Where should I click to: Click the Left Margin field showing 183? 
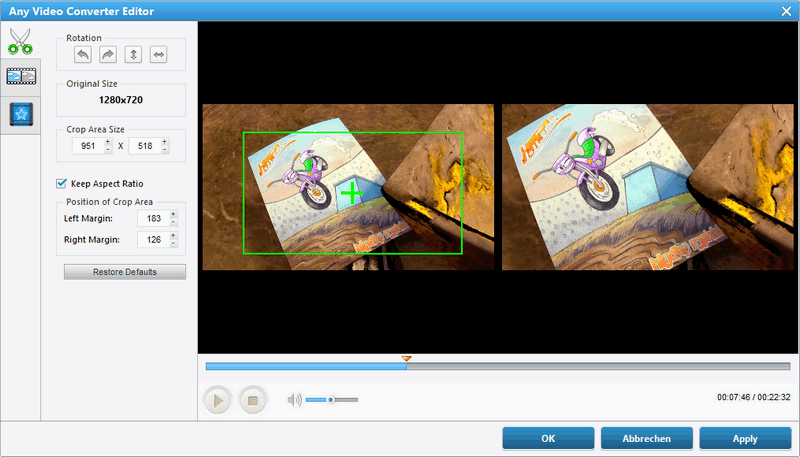coord(154,218)
